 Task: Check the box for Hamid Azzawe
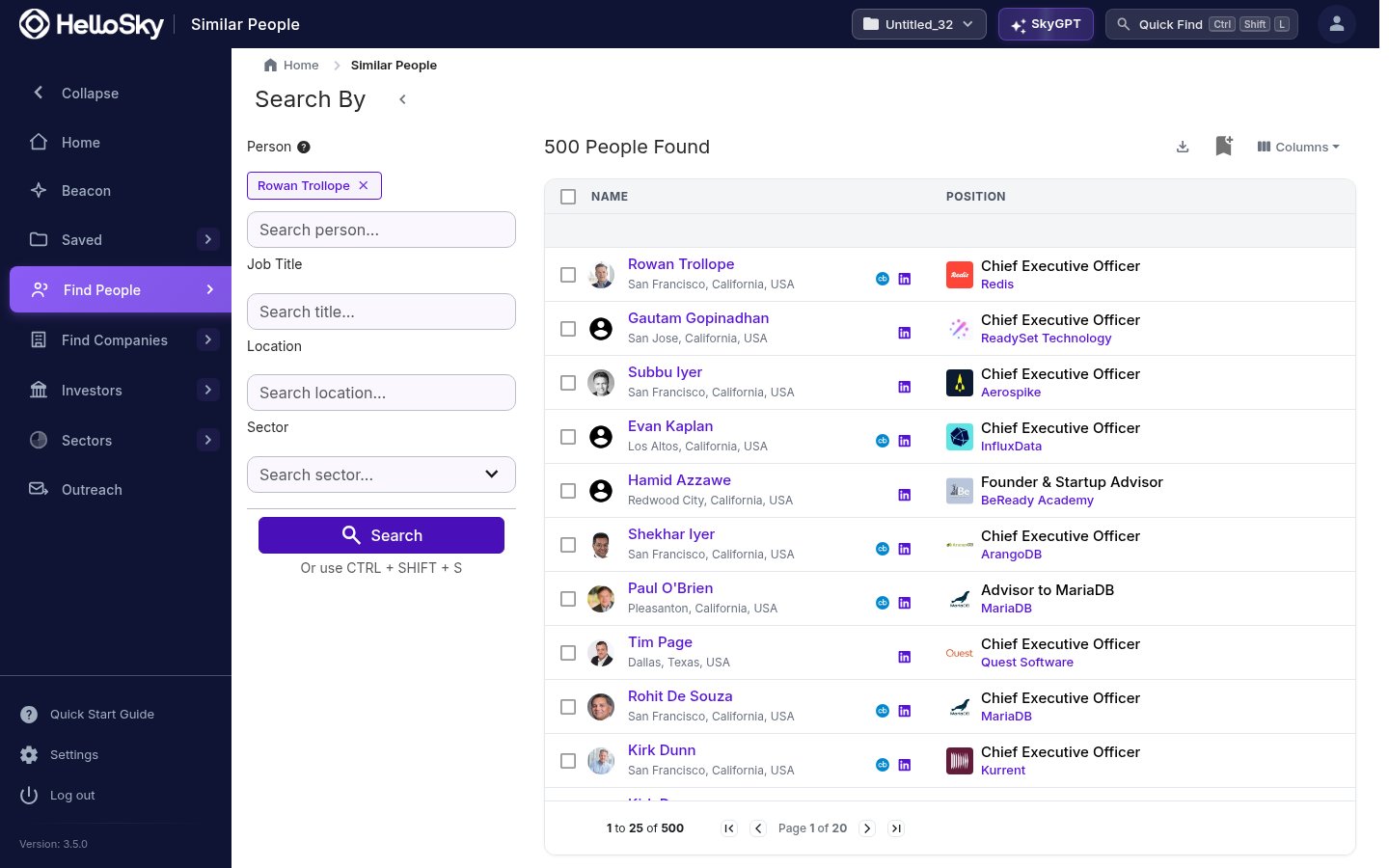click(x=568, y=491)
